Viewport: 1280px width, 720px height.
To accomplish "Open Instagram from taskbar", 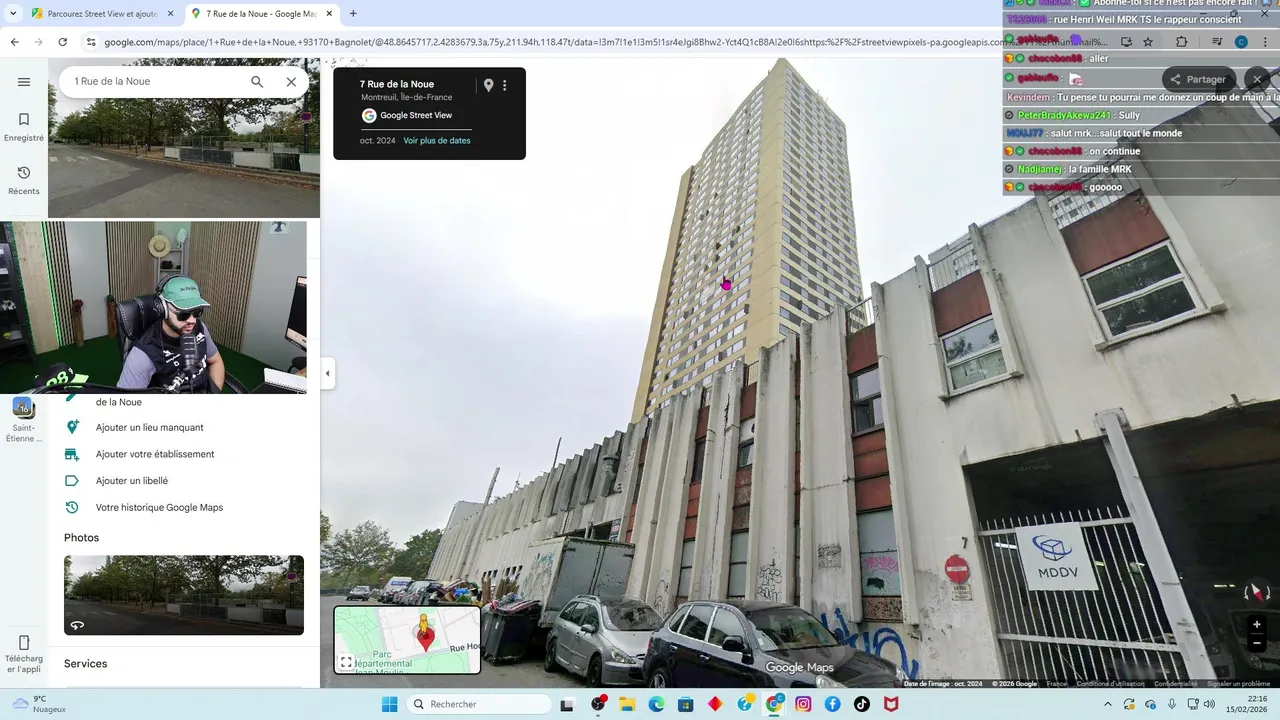I will pyautogui.click(x=803, y=704).
